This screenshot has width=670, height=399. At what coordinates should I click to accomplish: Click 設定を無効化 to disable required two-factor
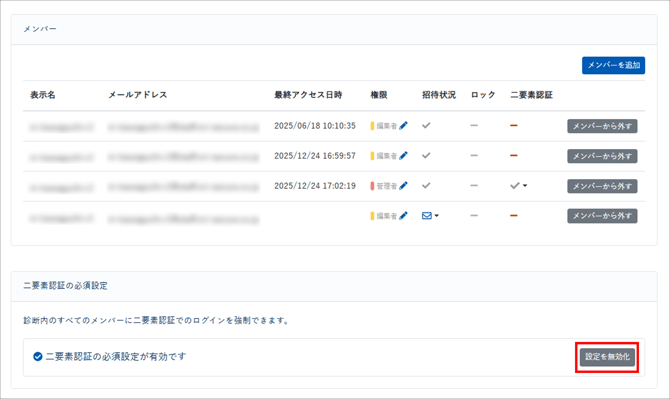[x=607, y=357]
